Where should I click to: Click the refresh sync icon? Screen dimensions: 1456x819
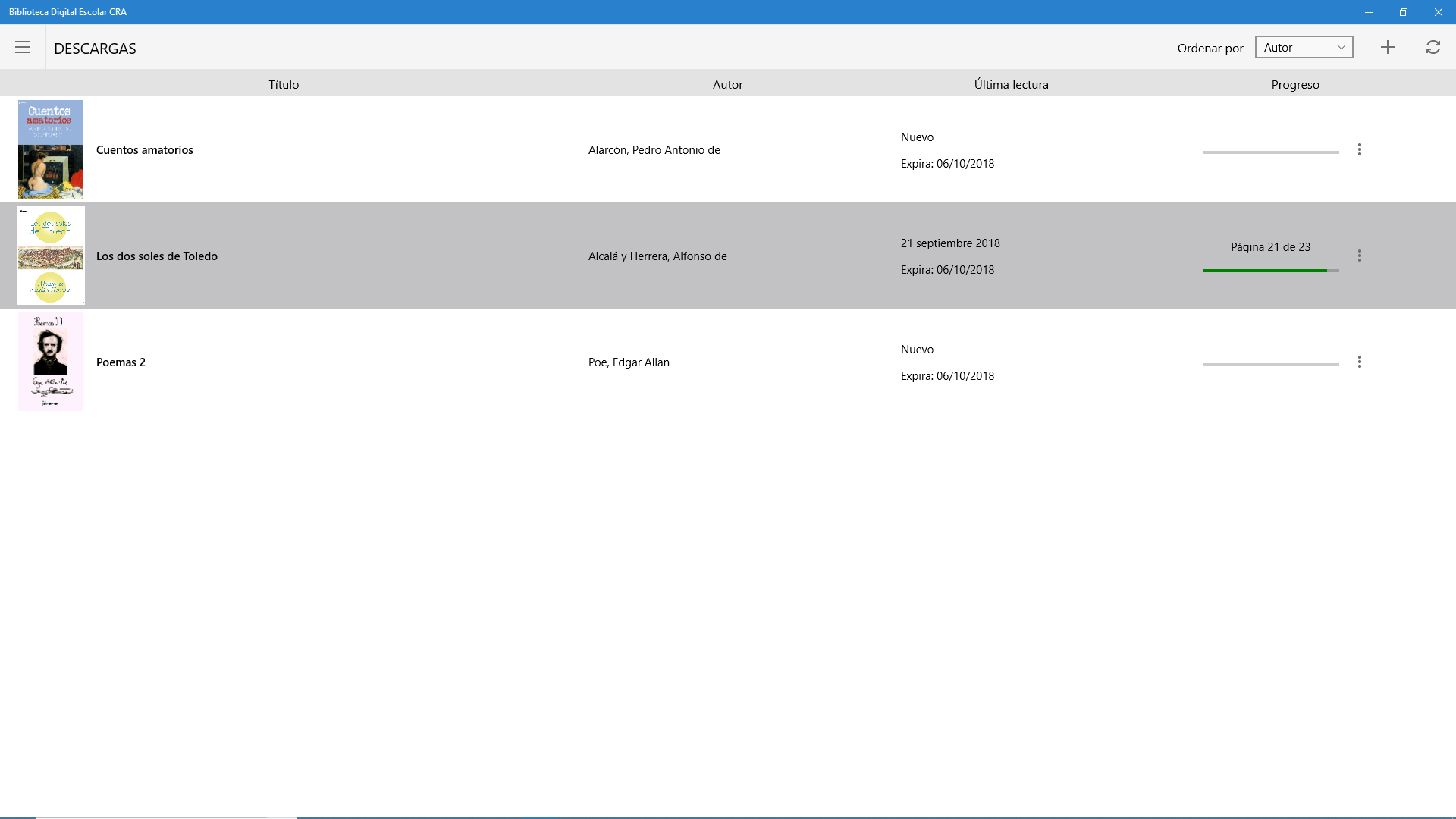point(1432,47)
